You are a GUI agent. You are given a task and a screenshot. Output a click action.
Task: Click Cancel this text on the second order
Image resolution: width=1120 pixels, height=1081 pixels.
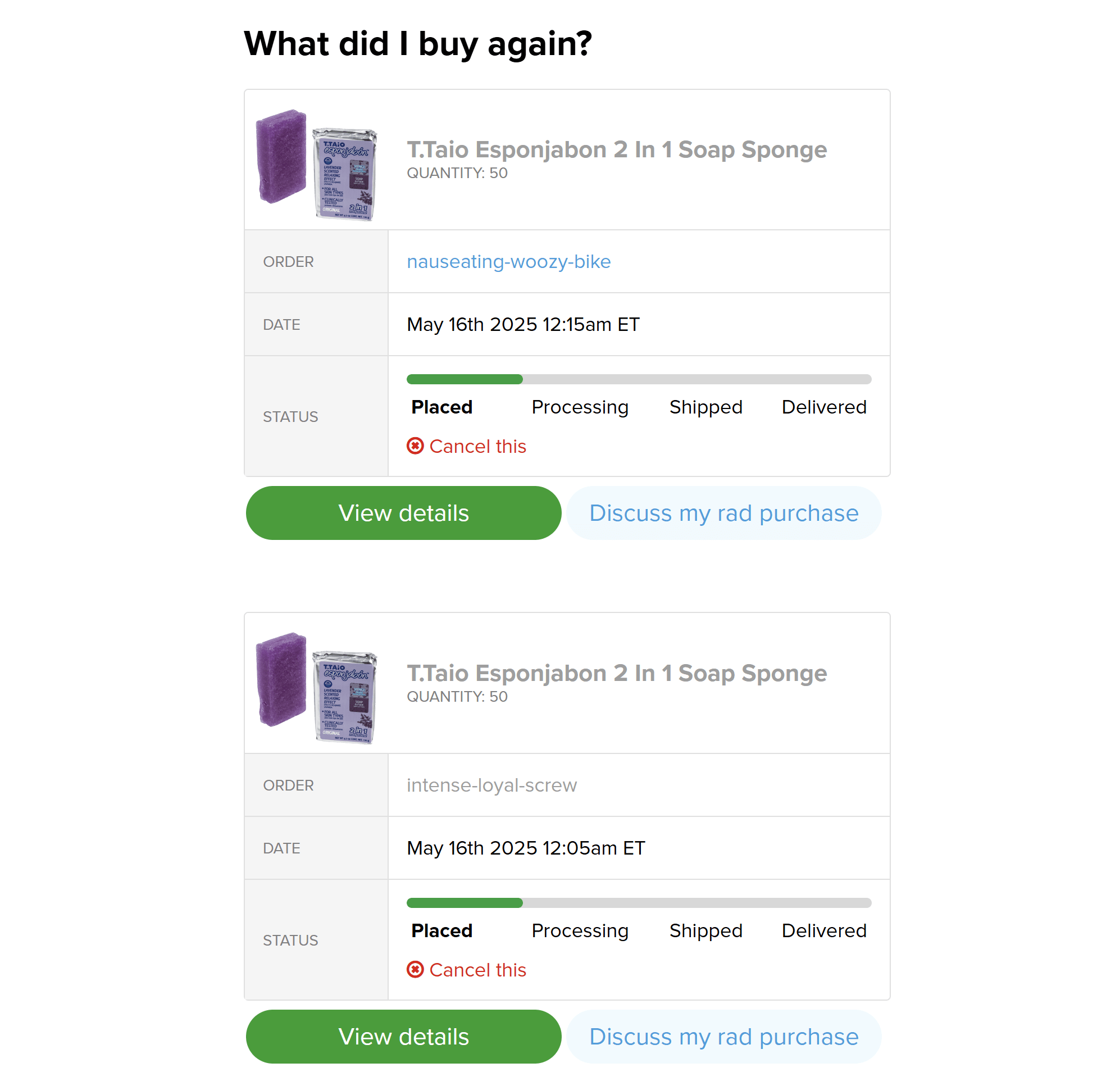coord(478,970)
